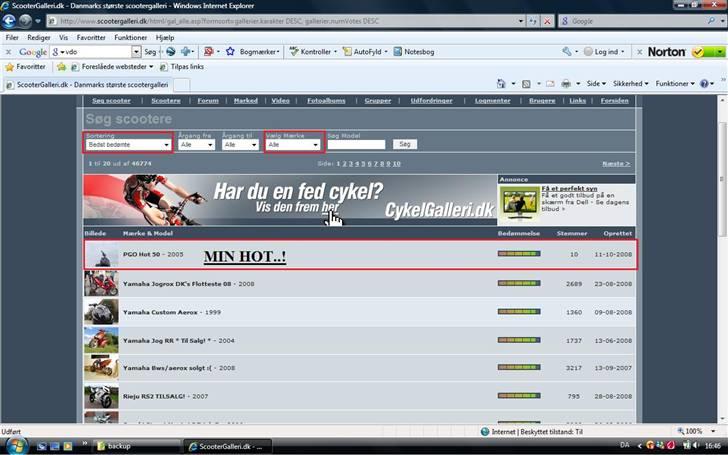
Task: Open the Rediger menu
Action: (x=39, y=38)
